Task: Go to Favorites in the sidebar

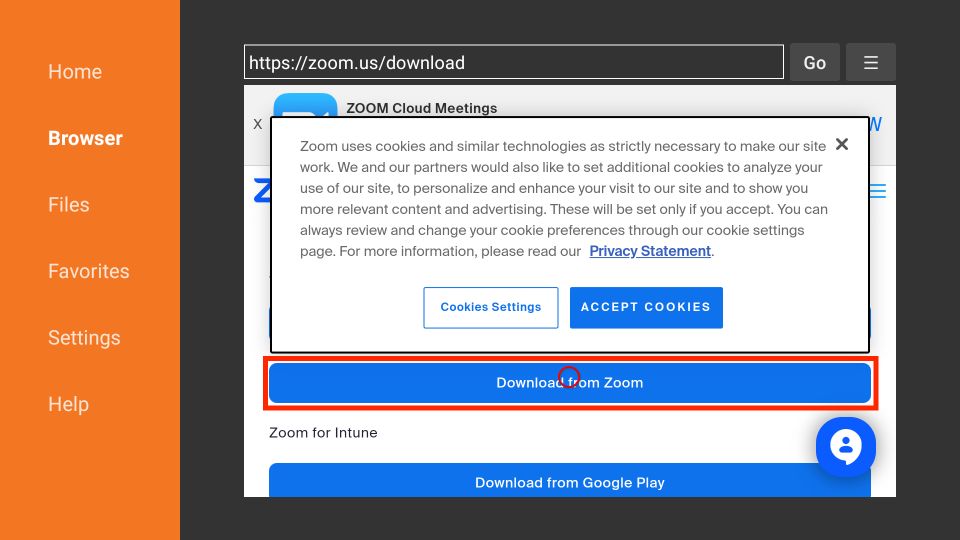Action: click(x=89, y=271)
